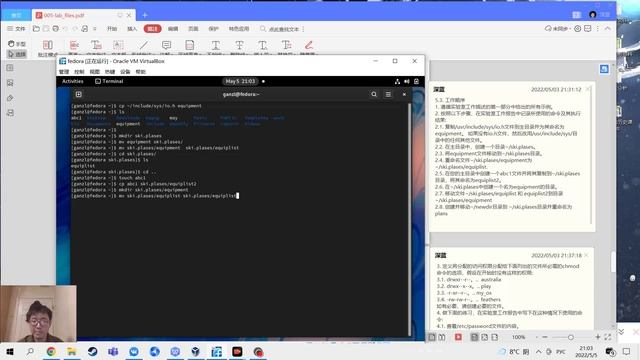The width and height of the screenshot is (640, 360).
Task: Select the arrow selection tool (选择)
Action: (x=17, y=54)
